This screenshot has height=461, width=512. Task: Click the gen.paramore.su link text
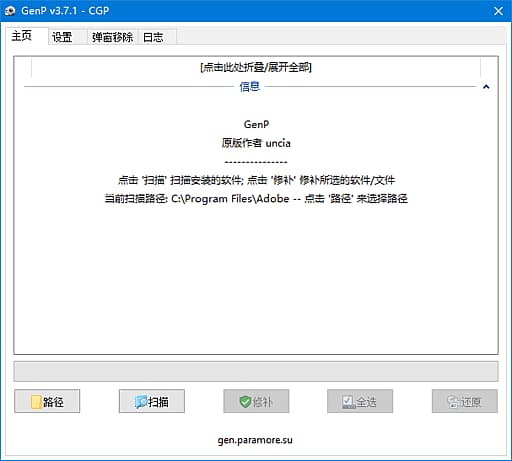(x=255, y=440)
